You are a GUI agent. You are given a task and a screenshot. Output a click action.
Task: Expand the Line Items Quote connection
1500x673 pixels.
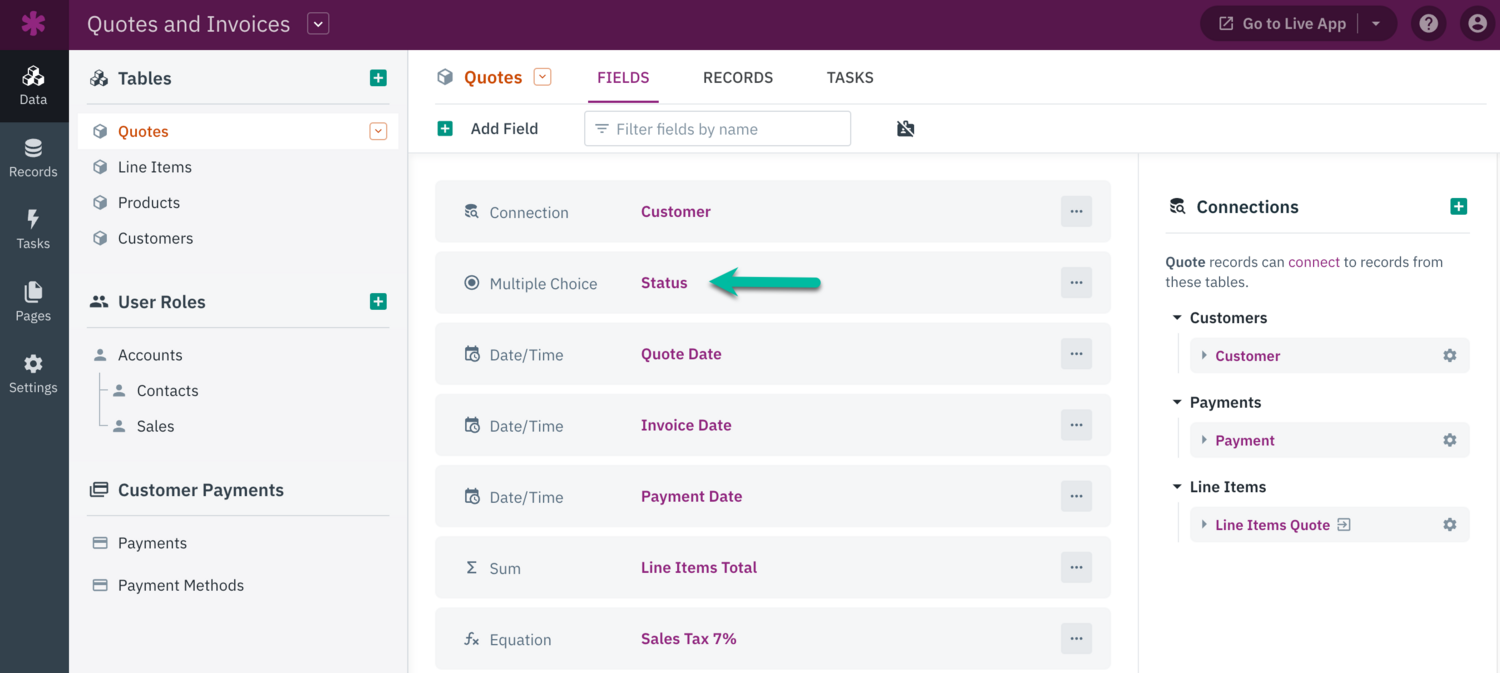coord(1204,525)
